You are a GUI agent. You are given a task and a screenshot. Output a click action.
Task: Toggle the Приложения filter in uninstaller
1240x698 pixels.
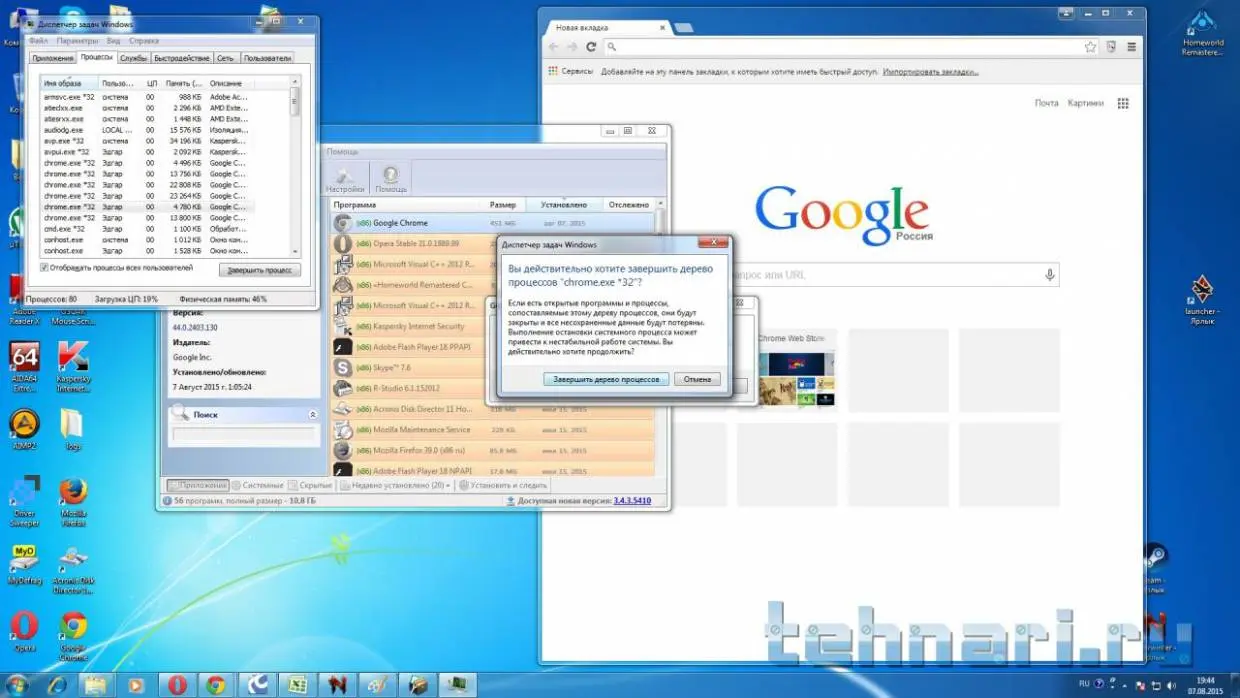[x=198, y=485]
